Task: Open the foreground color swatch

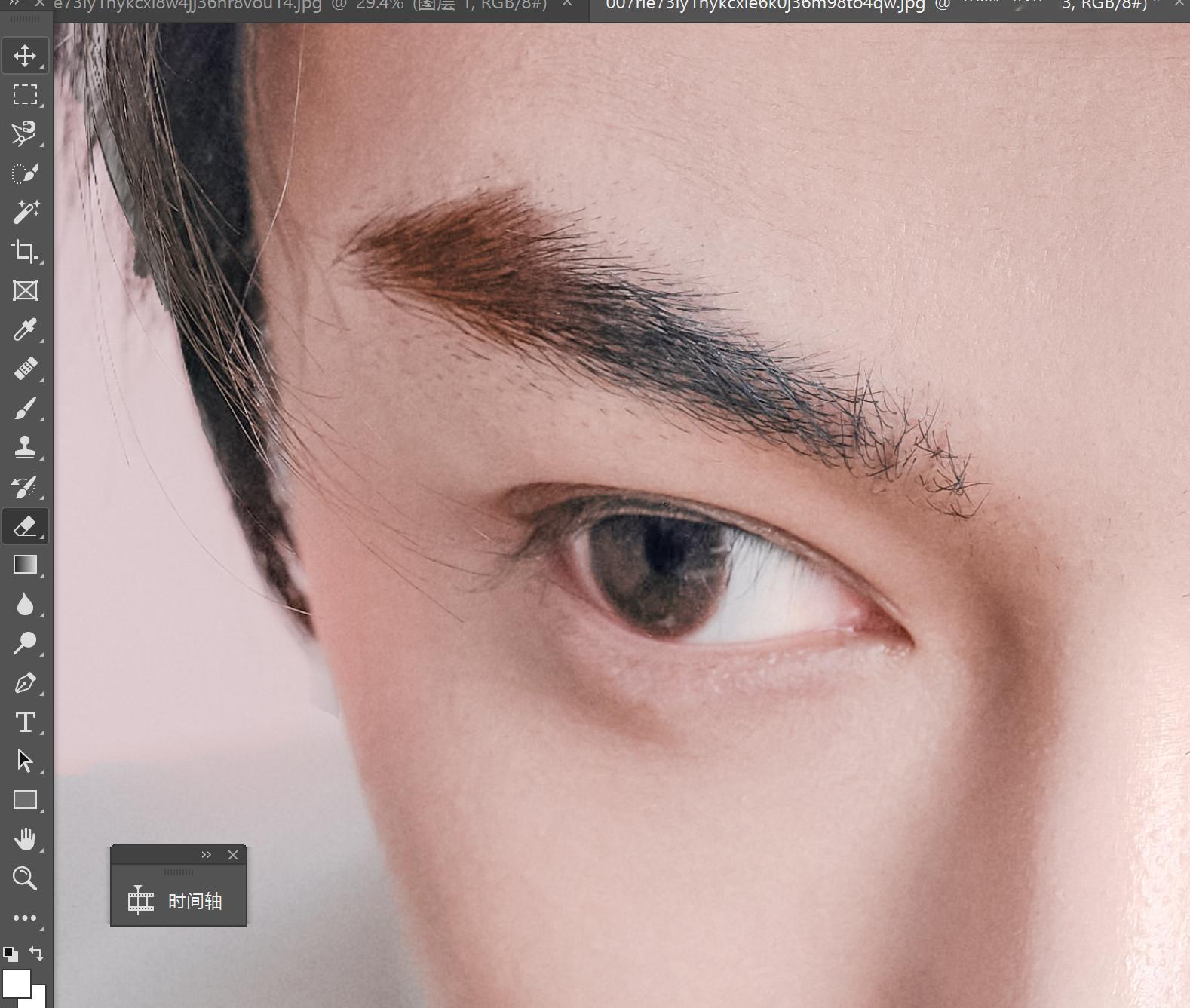Action: (16, 983)
